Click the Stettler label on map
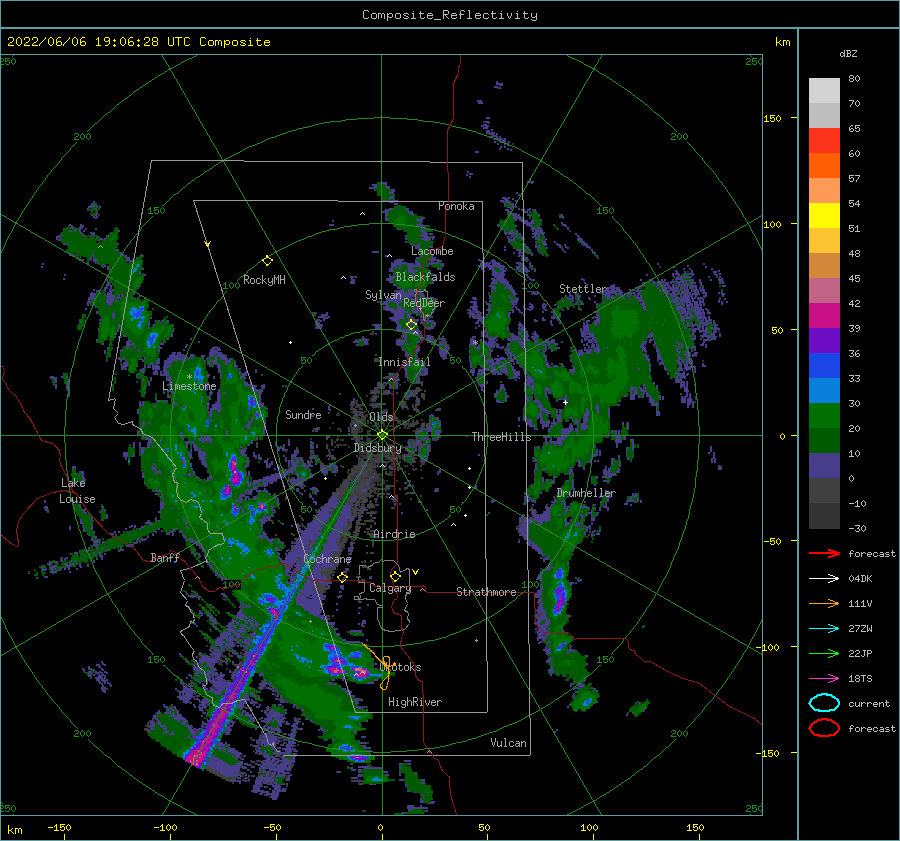Viewport: 900px width, 841px height. pyautogui.click(x=583, y=289)
